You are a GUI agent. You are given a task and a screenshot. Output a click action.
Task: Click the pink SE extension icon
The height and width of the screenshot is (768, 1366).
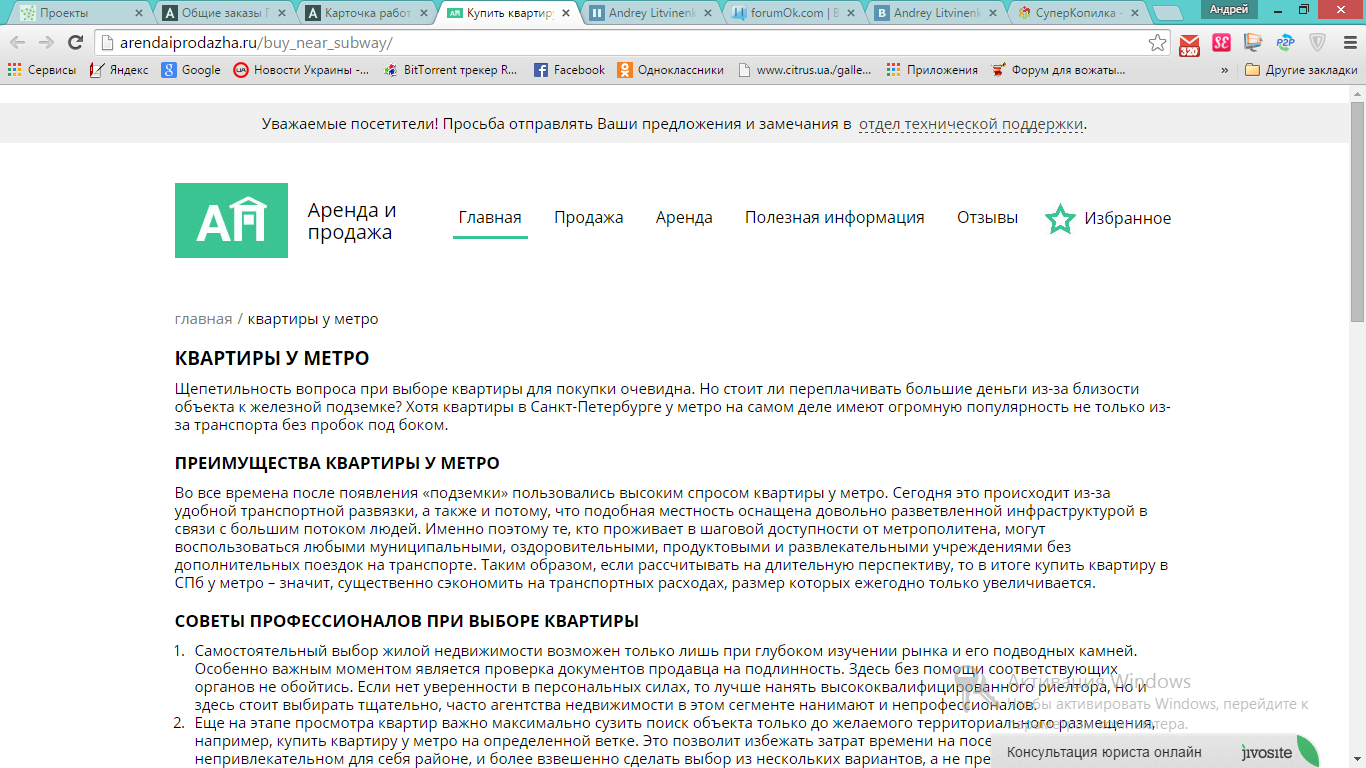pyautogui.click(x=1221, y=43)
